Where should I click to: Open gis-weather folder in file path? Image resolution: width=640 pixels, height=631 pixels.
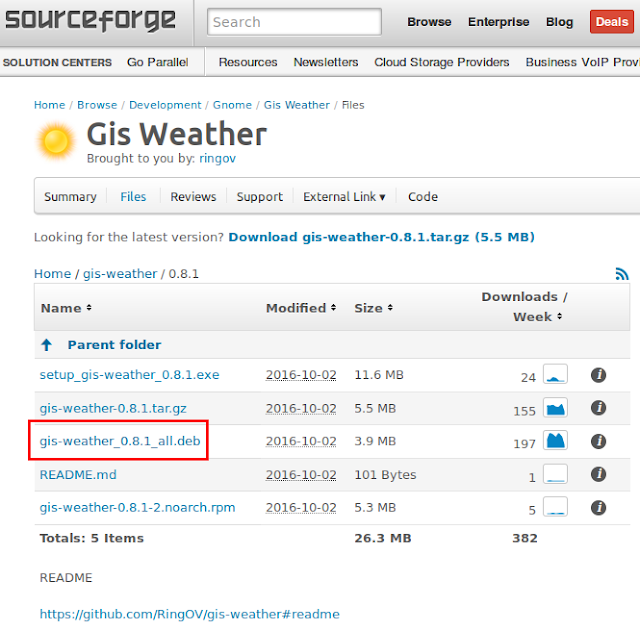coord(120,273)
